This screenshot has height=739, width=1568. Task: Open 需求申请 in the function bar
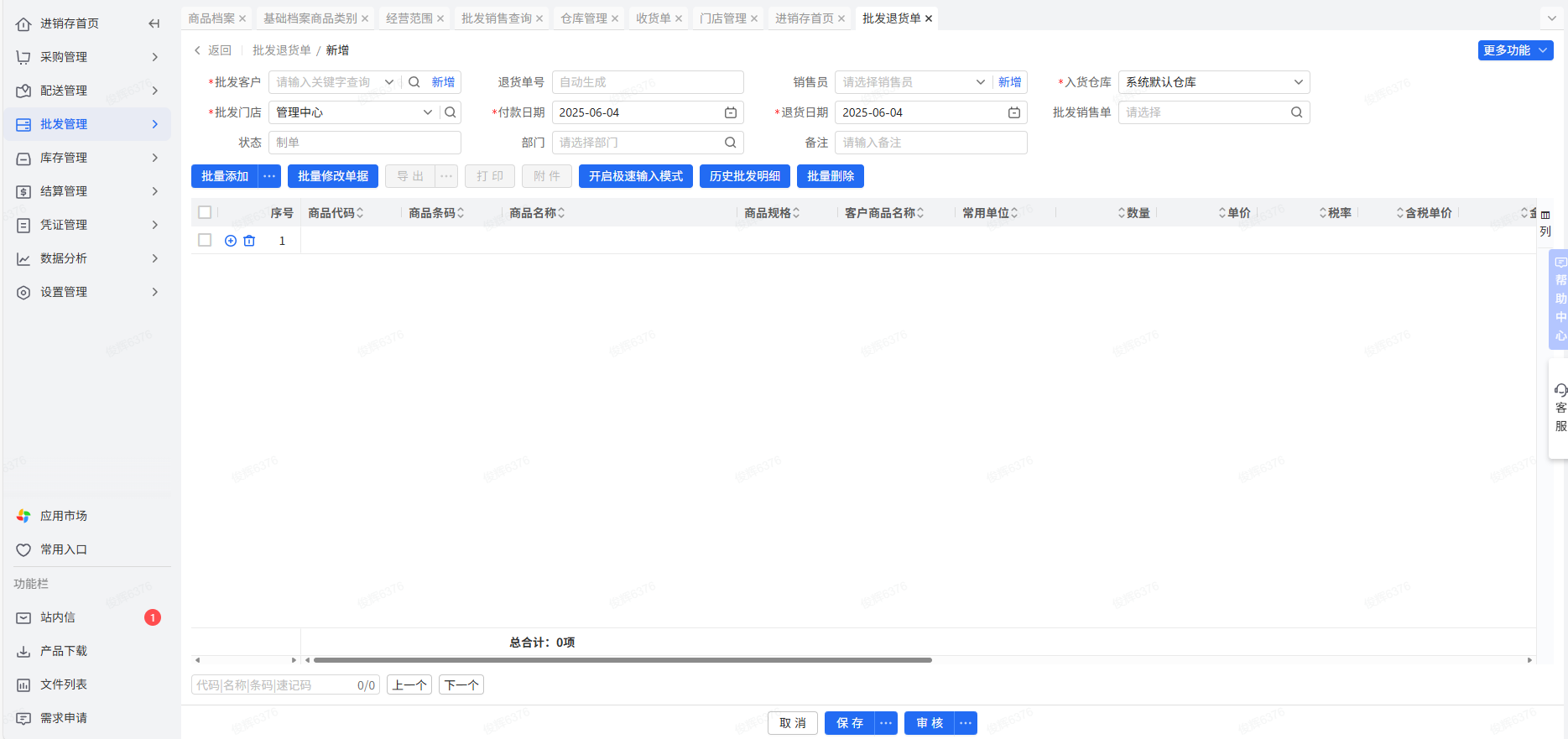point(87,718)
